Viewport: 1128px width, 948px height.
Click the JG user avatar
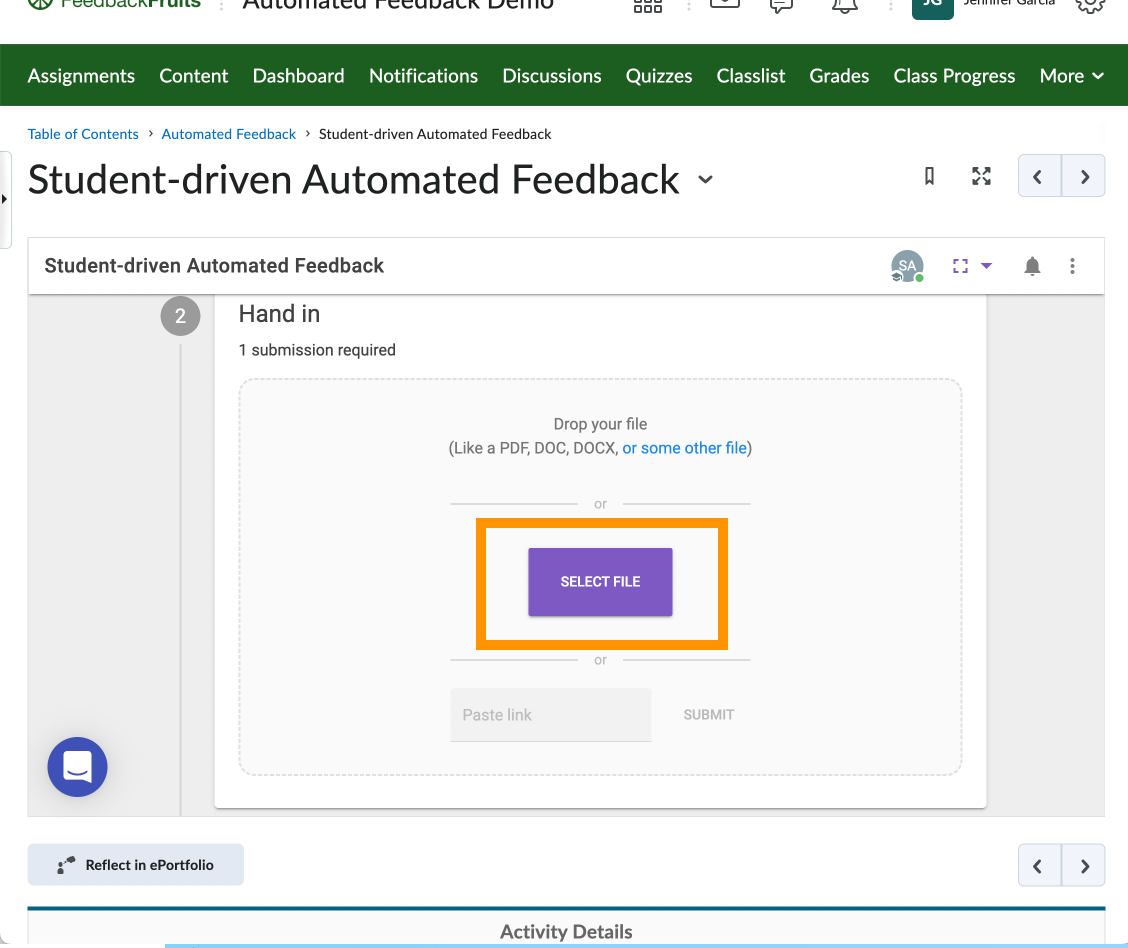tap(932, 7)
